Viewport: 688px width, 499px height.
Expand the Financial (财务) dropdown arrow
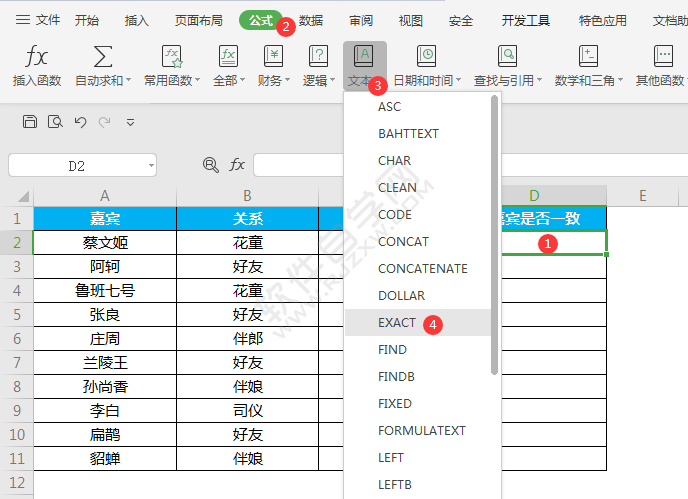coord(287,80)
